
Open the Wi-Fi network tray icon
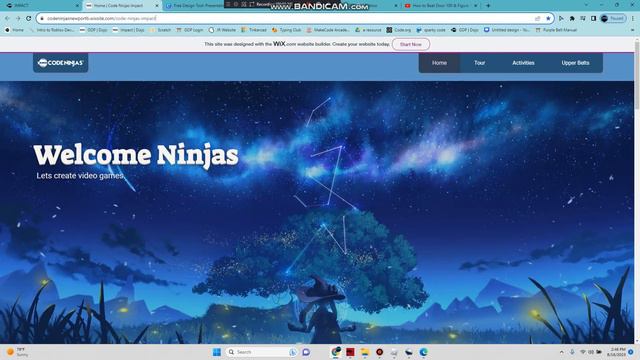(583, 352)
